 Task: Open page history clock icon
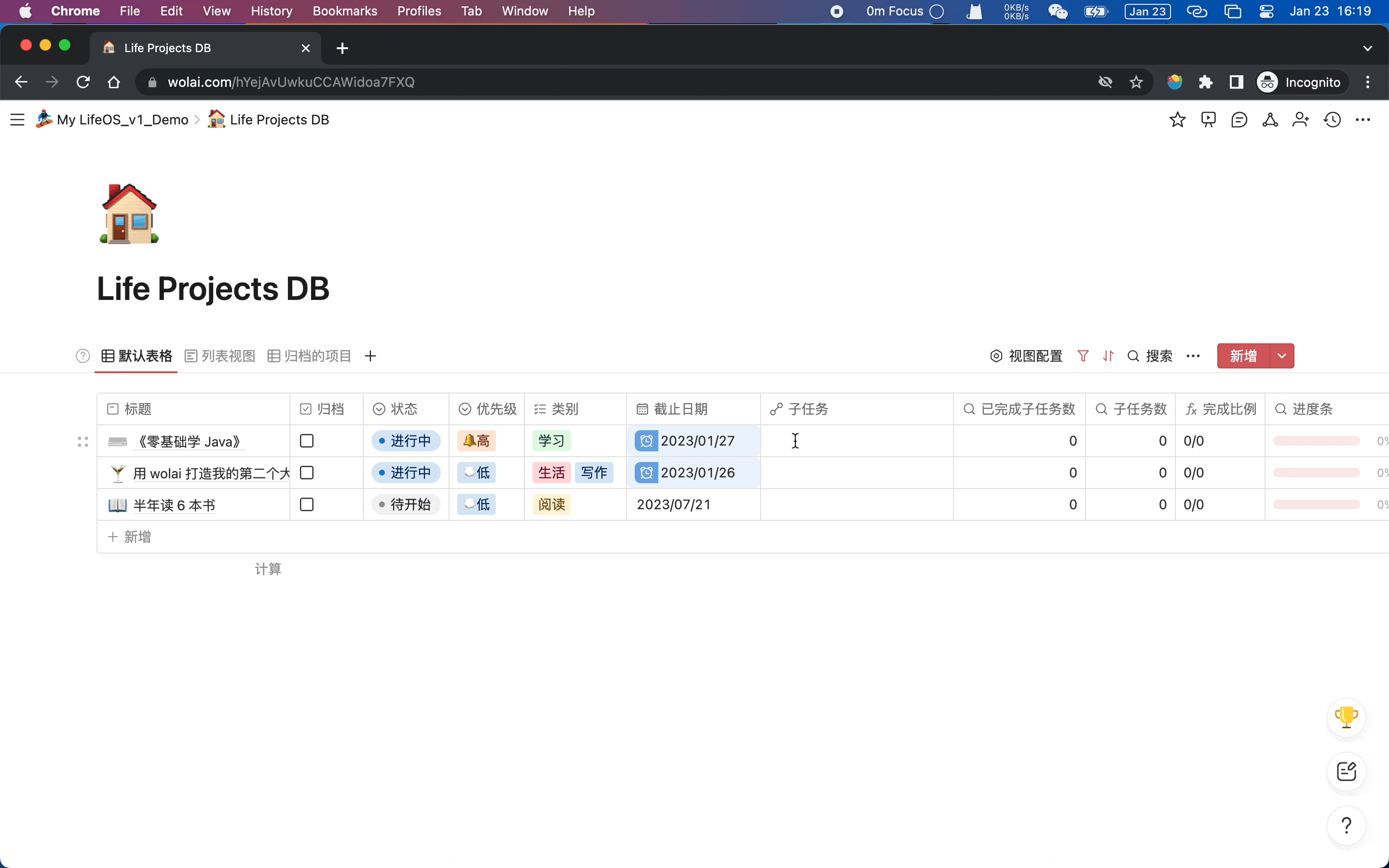coord(1332,120)
